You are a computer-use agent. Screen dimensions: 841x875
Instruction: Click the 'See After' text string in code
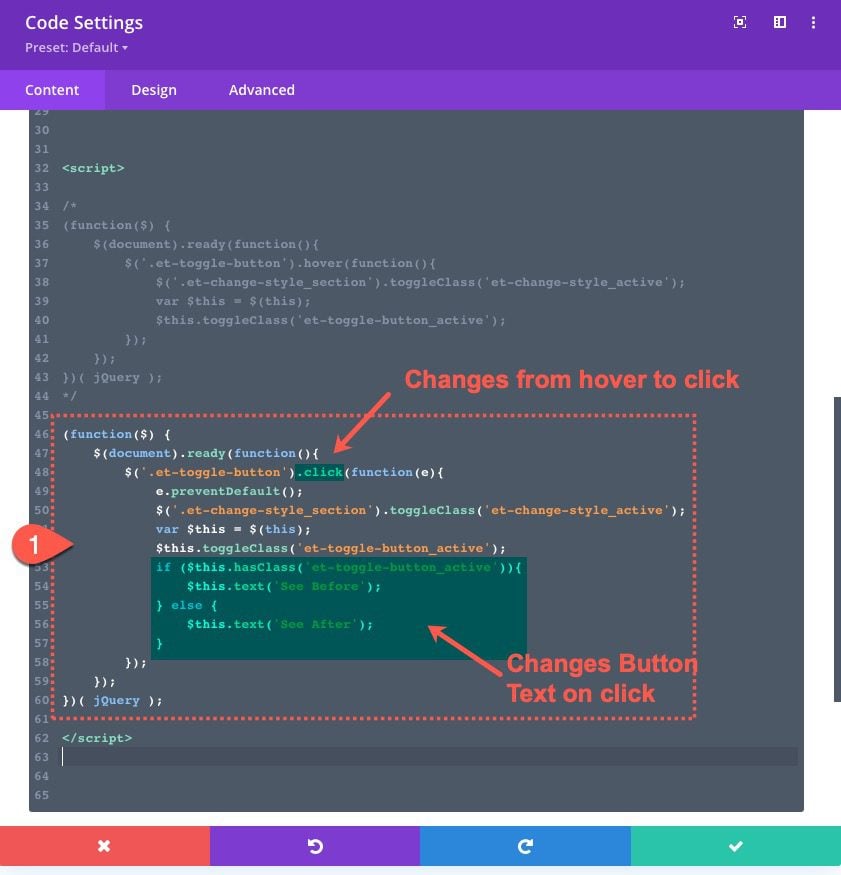[316, 624]
